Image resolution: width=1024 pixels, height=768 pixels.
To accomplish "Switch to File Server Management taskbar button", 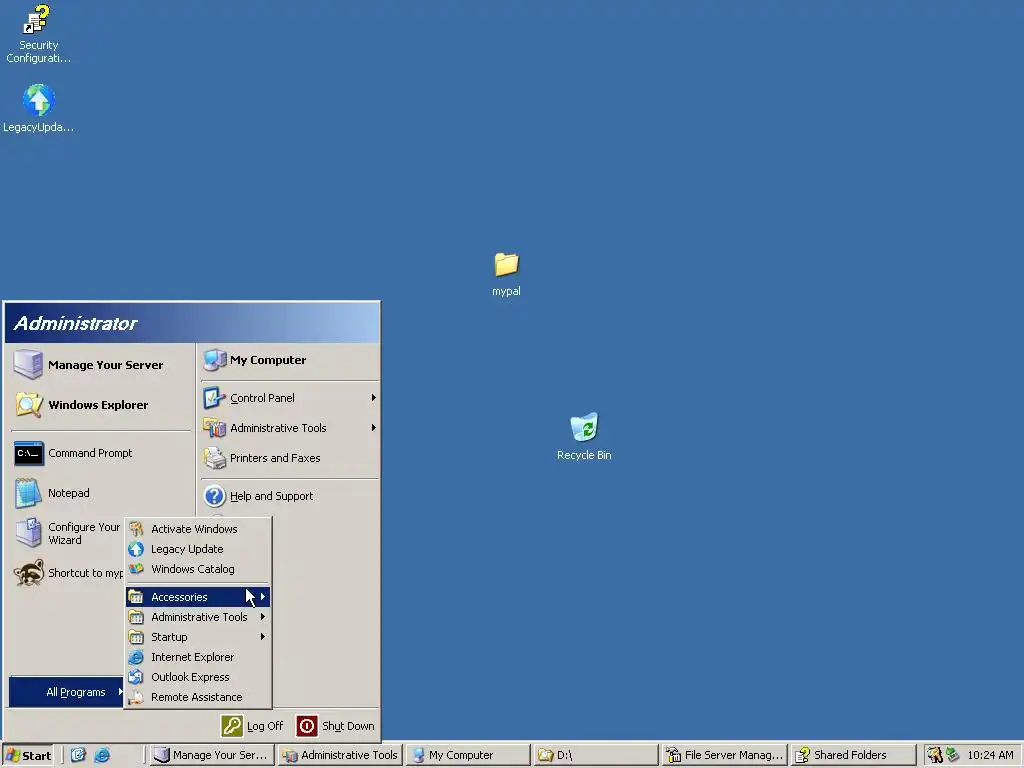I will (x=724, y=755).
